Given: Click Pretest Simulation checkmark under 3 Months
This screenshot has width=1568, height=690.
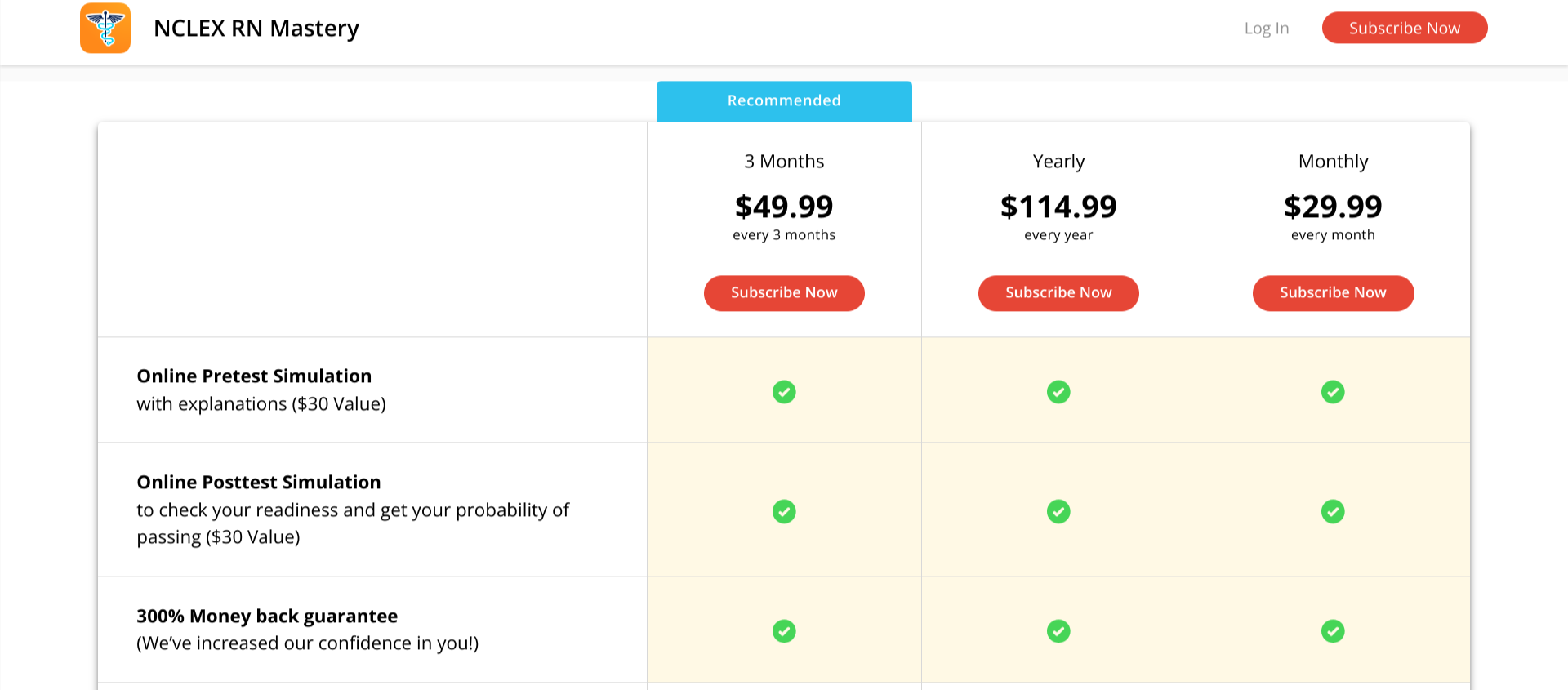Looking at the screenshot, I should (x=784, y=392).
